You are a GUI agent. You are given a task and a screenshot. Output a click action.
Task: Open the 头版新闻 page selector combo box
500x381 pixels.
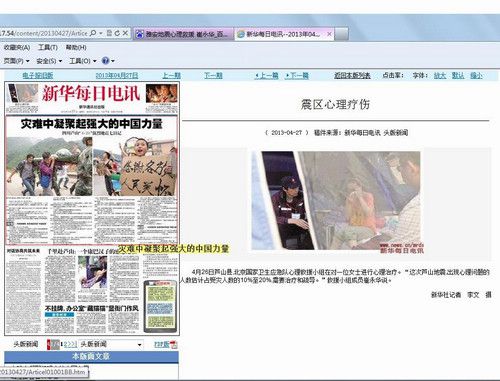112,344
